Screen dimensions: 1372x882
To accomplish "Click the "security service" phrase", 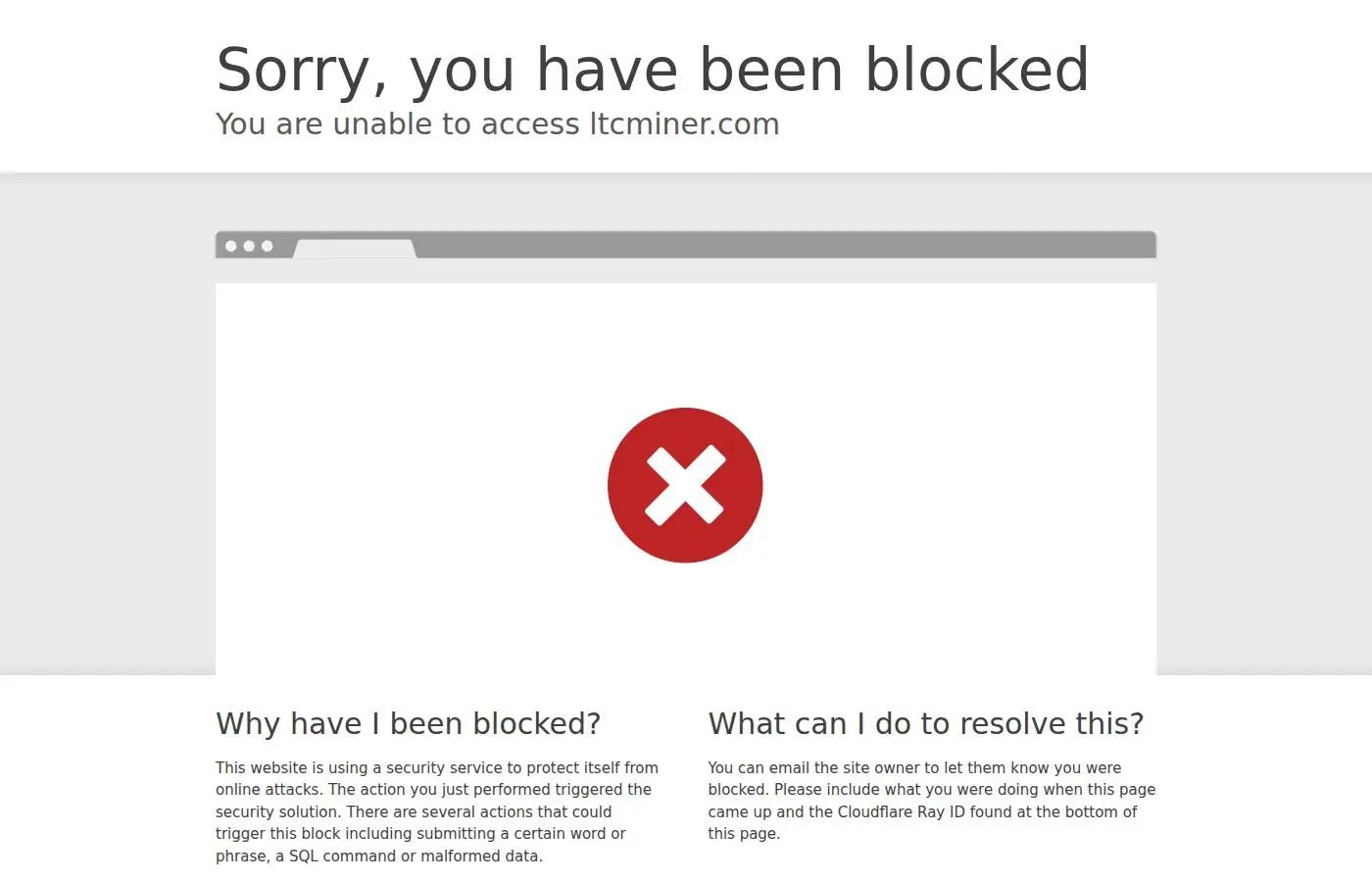I will click(444, 767).
